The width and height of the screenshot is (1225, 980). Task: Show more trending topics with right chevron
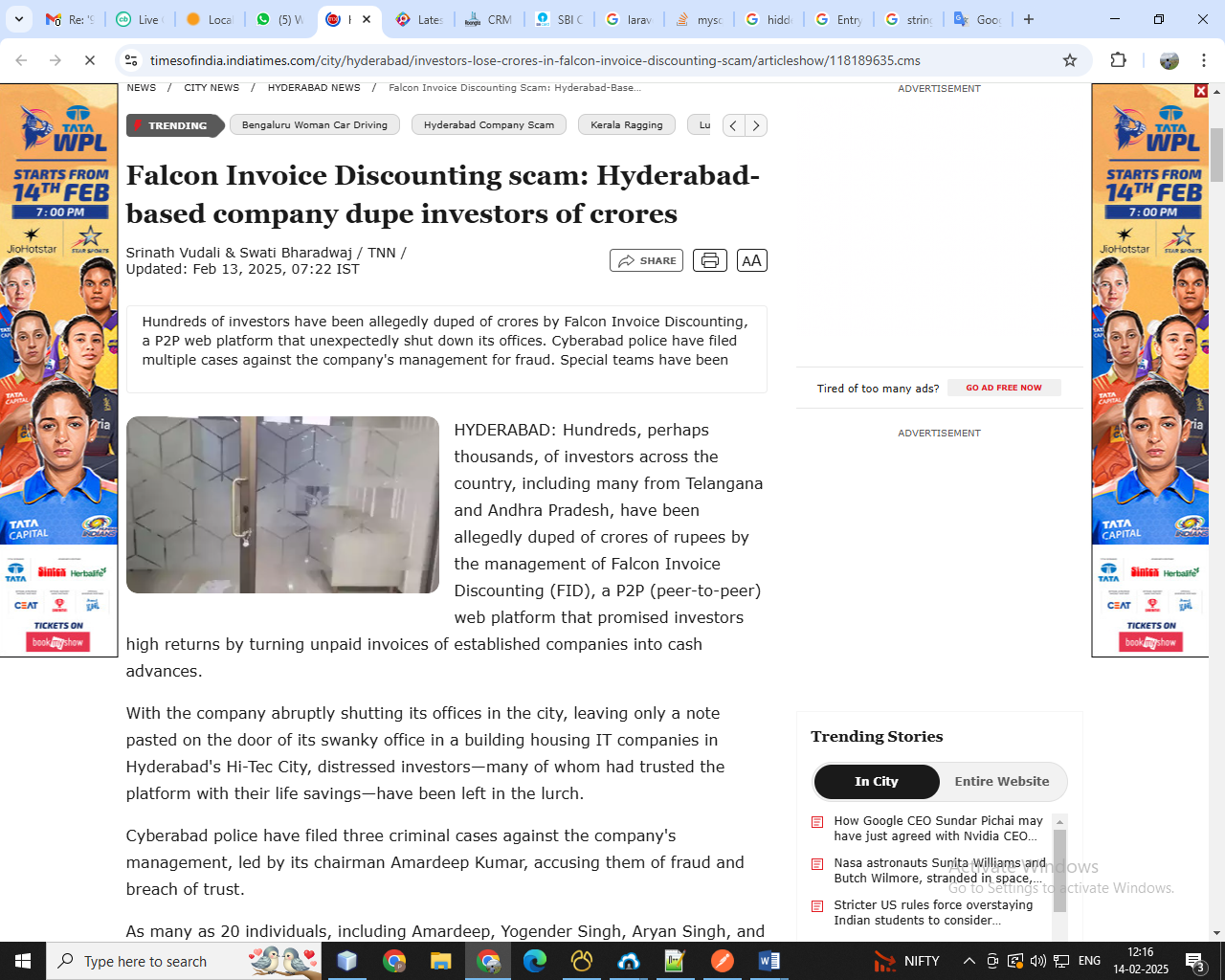[x=756, y=125]
